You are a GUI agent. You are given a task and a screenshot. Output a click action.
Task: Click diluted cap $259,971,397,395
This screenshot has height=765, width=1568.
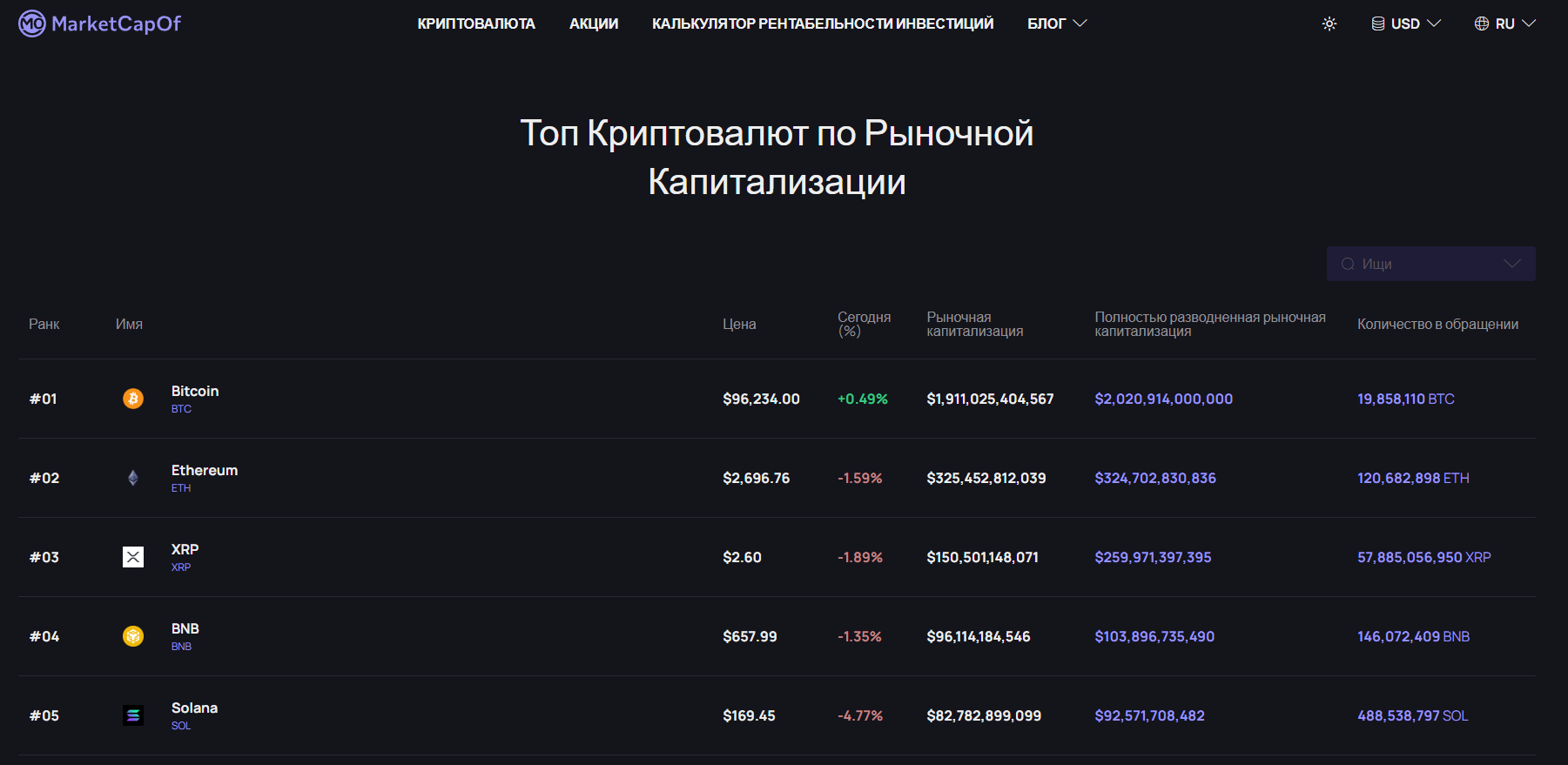point(1153,557)
